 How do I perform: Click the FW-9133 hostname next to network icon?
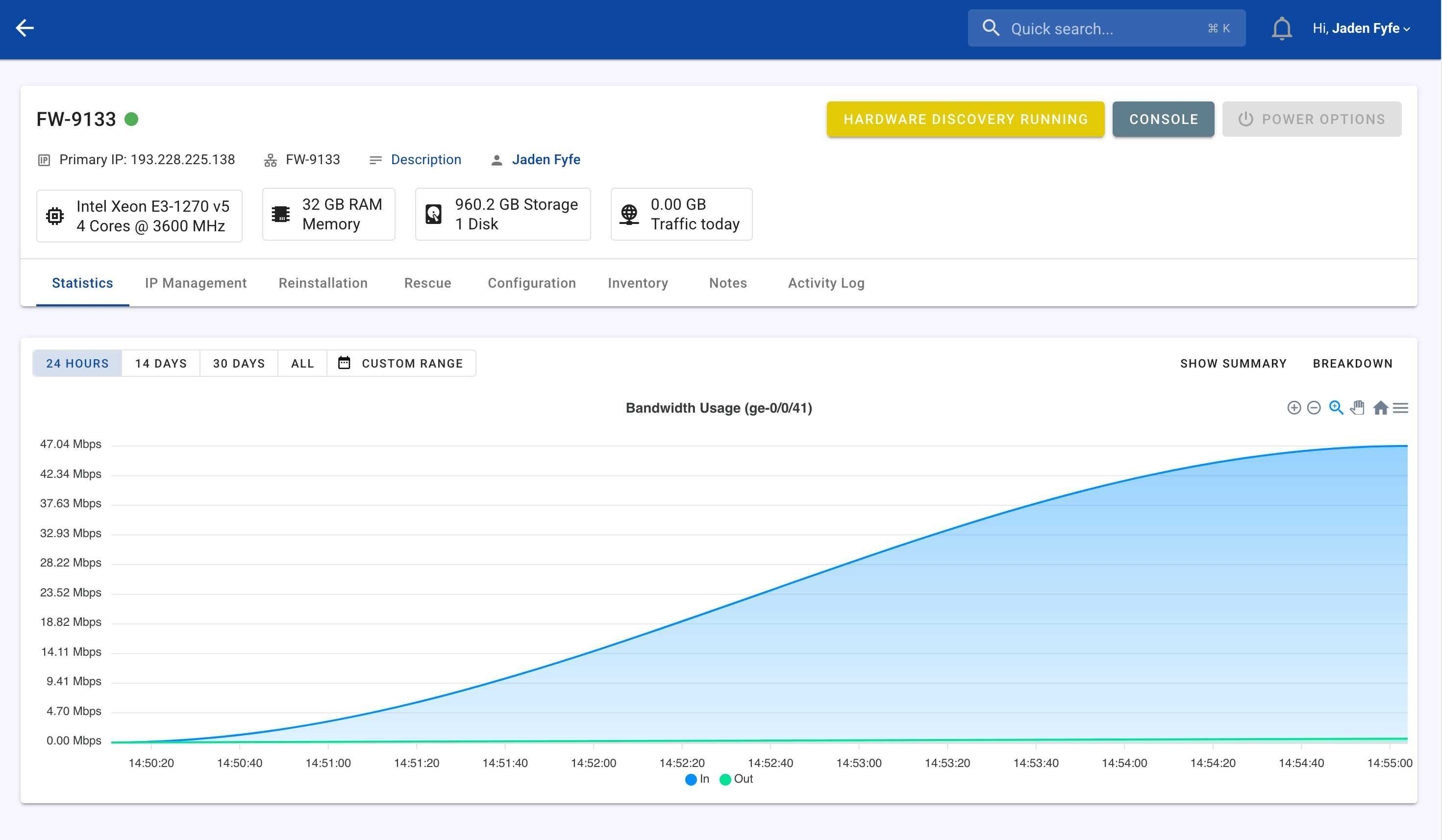pyautogui.click(x=313, y=160)
